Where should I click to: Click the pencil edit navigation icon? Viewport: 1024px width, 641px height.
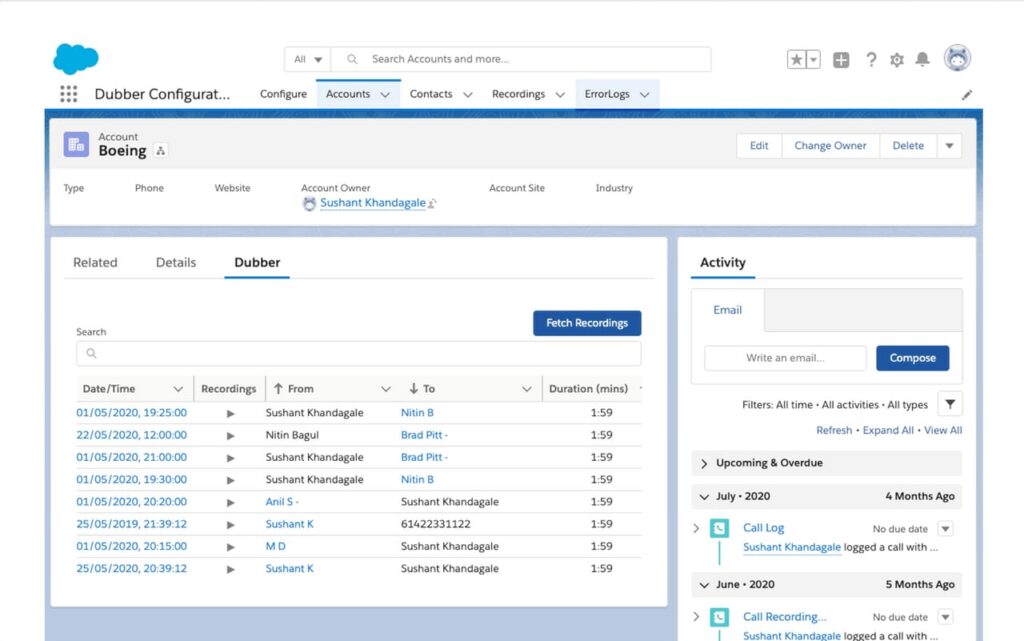(967, 95)
